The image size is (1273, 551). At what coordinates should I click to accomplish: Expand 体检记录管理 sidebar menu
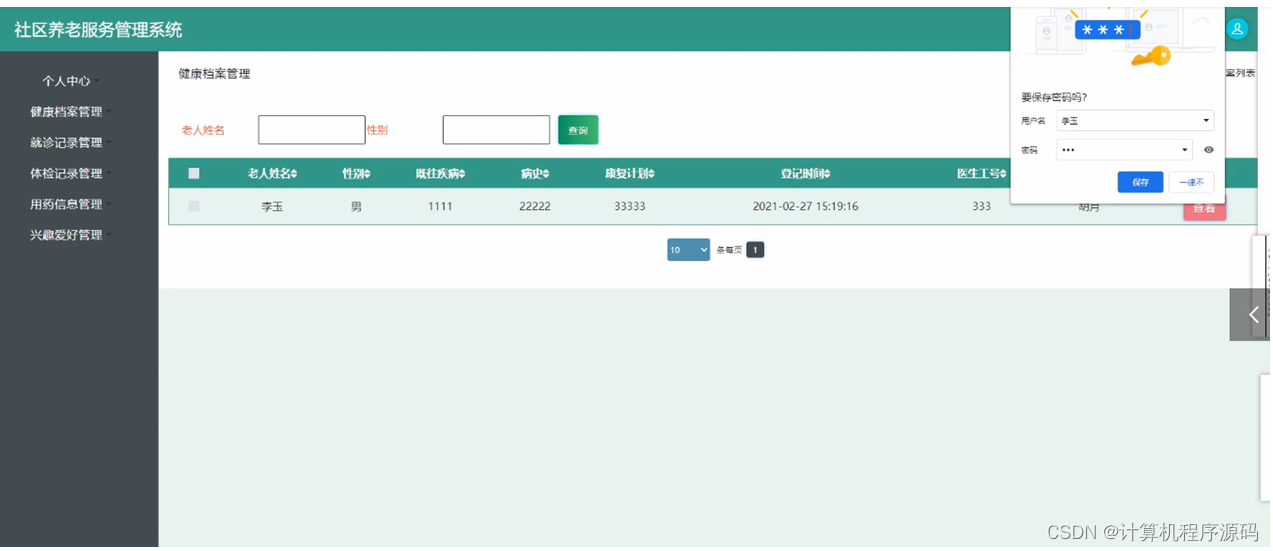(x=71, y=174)
